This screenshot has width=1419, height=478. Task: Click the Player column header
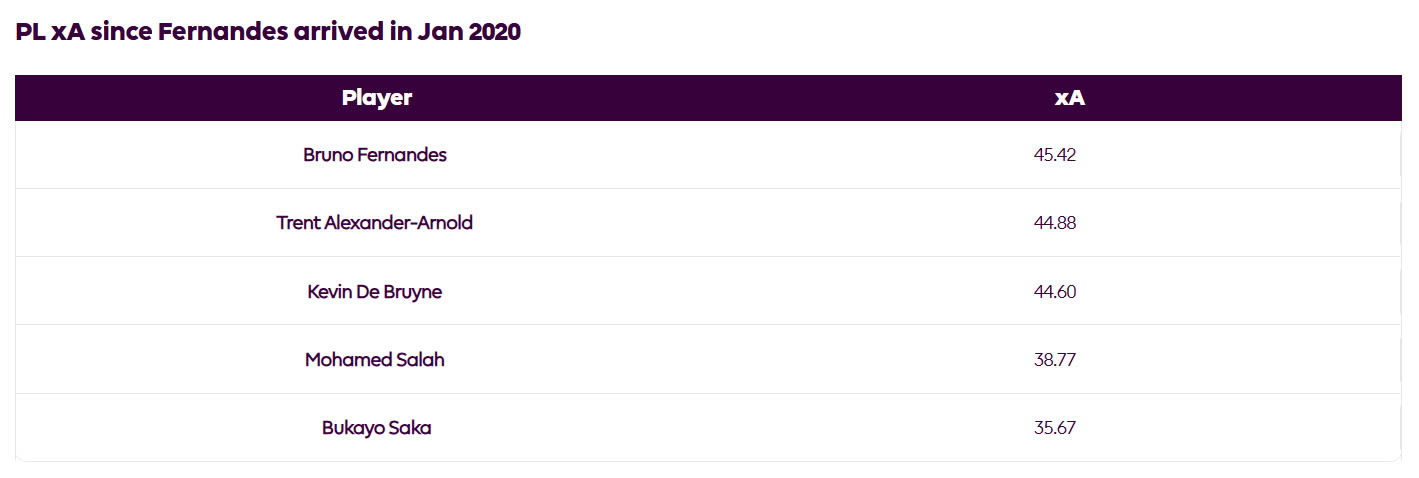tap(376, 98)
